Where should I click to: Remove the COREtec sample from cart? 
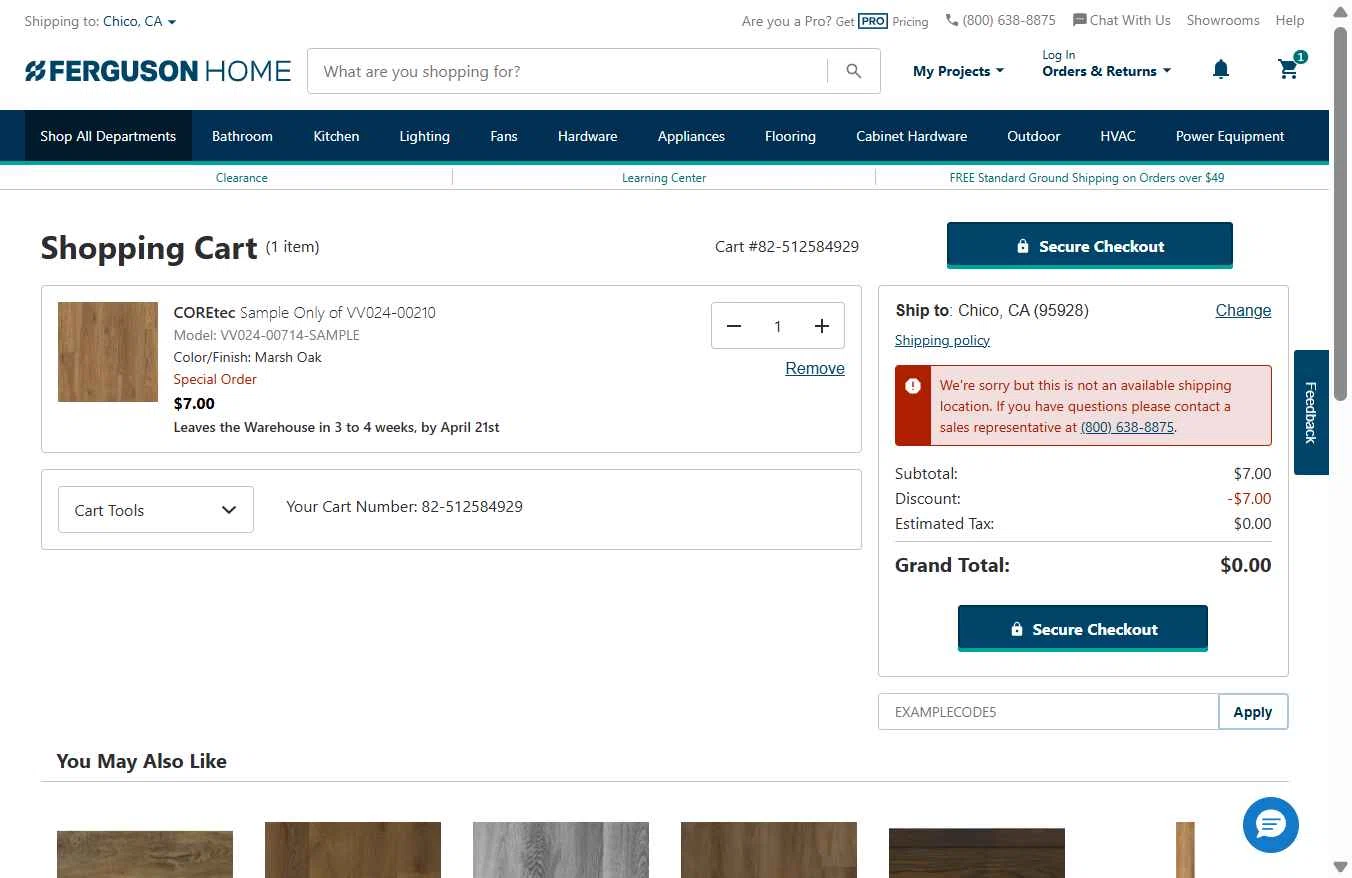click(814, 368)
